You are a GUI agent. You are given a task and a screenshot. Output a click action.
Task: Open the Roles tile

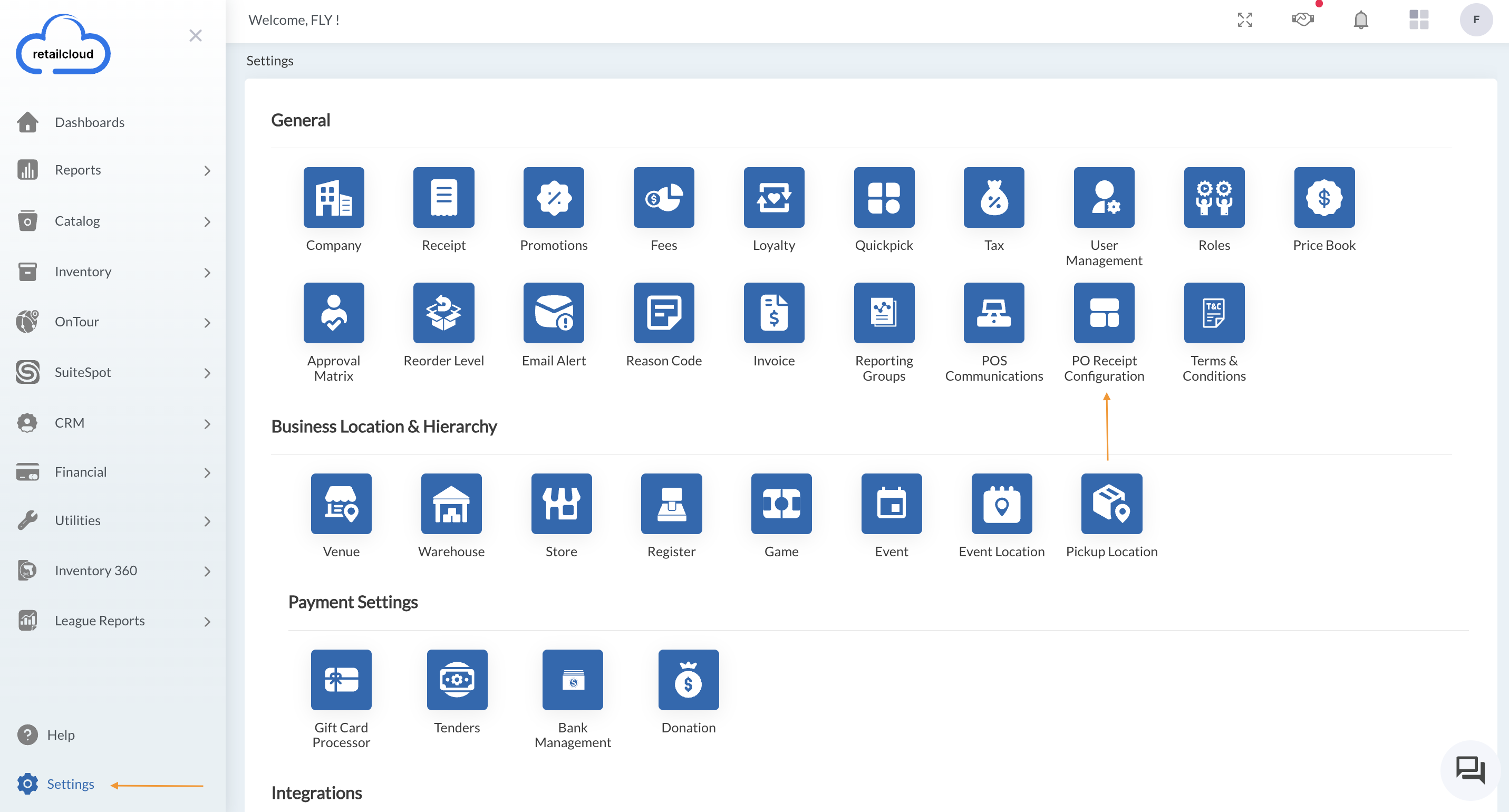1214,197
